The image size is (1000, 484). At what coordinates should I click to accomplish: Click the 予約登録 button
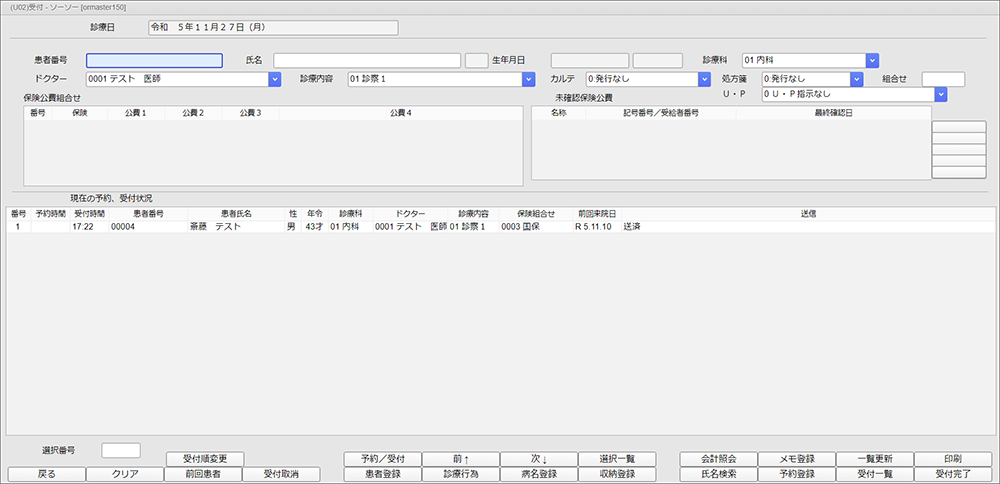coord(797,474)
